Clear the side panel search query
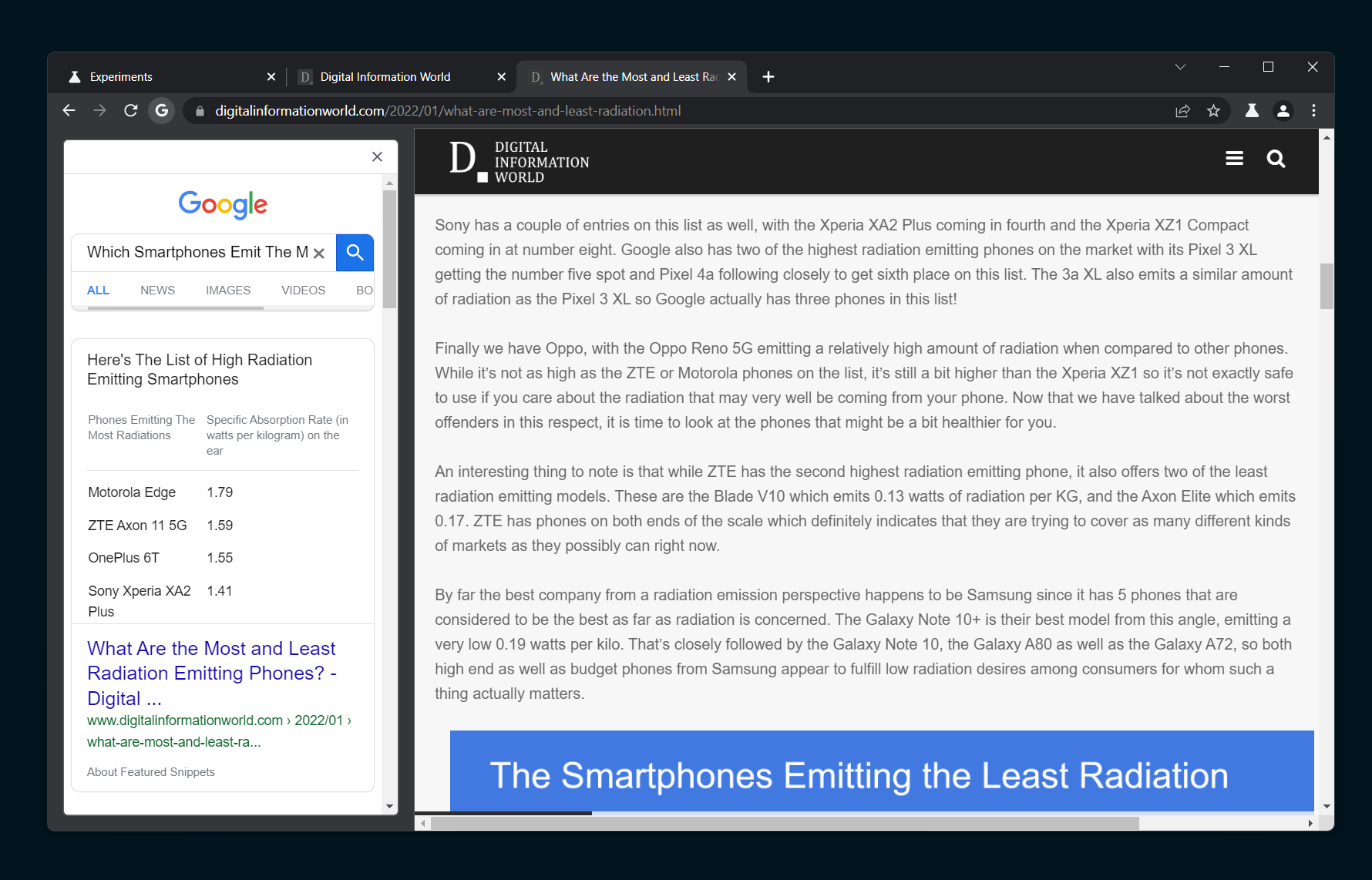 [318, 253]
